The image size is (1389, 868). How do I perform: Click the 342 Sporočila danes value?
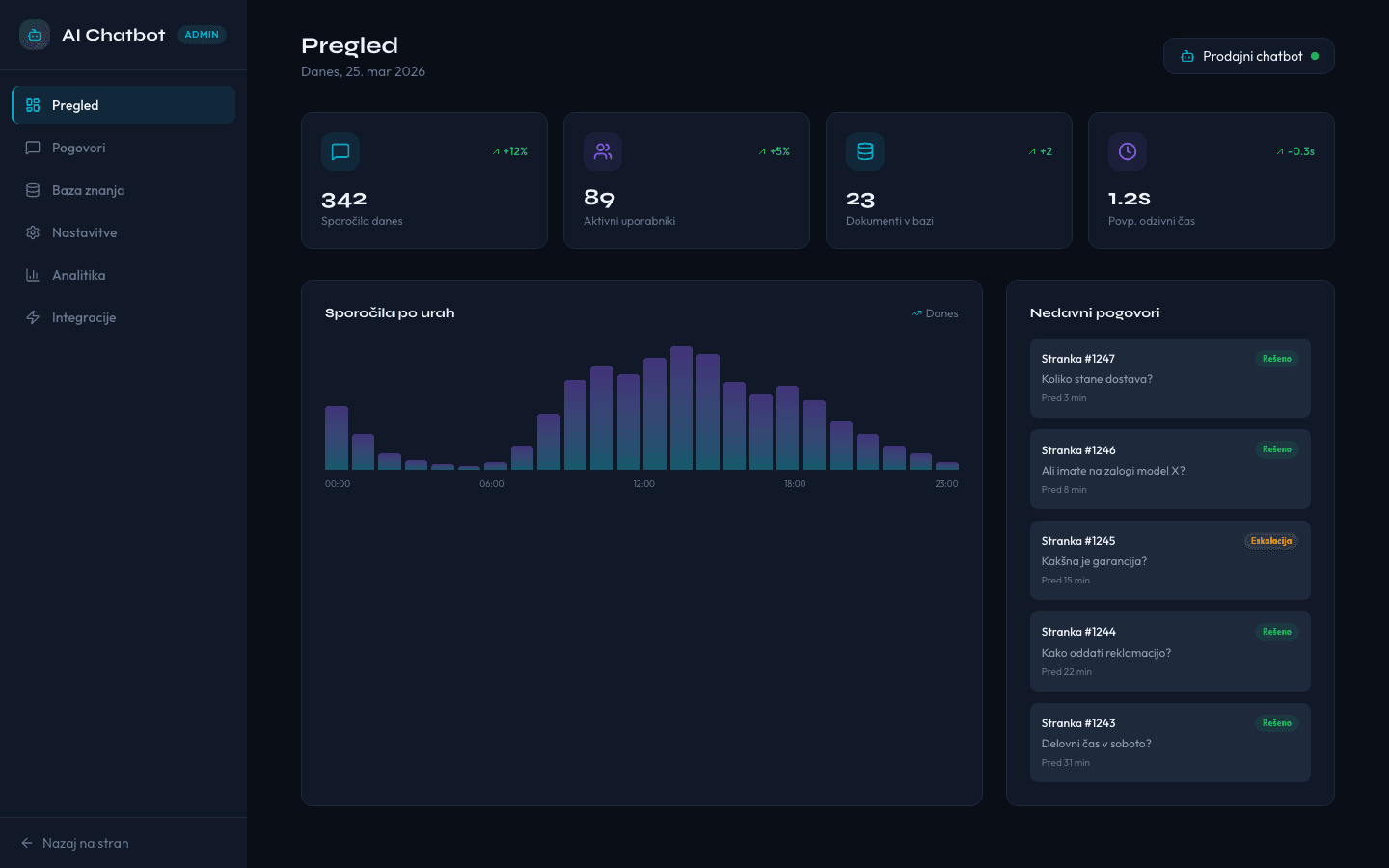click(x=344, y=200)
